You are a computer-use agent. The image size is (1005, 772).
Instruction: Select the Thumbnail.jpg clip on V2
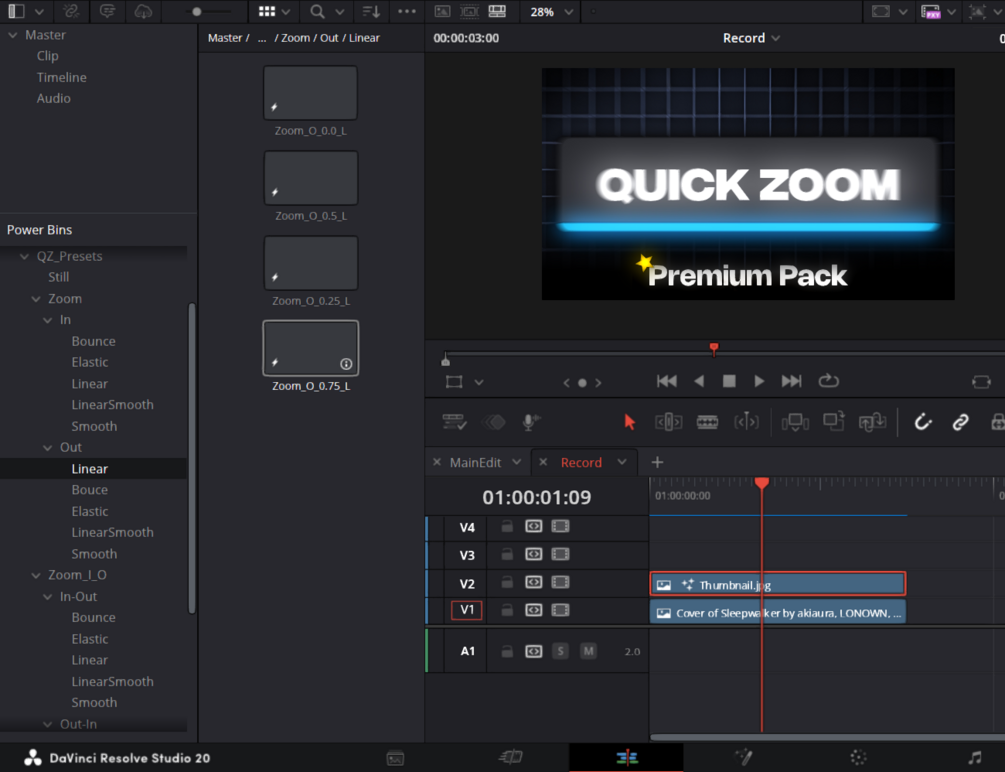(777, 584)
